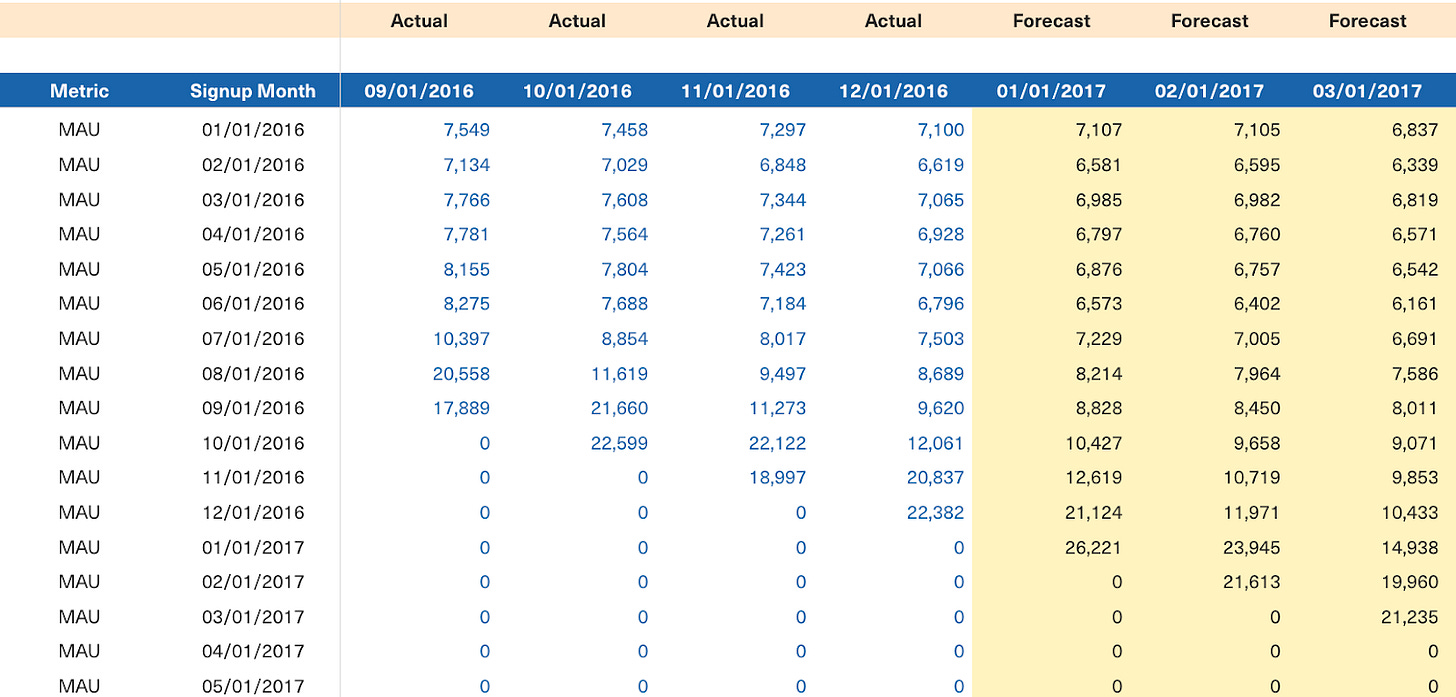The width and height of the screenshot is (1456, 697).
Task: Select cell with value 12,061
Action: [936, 443]
